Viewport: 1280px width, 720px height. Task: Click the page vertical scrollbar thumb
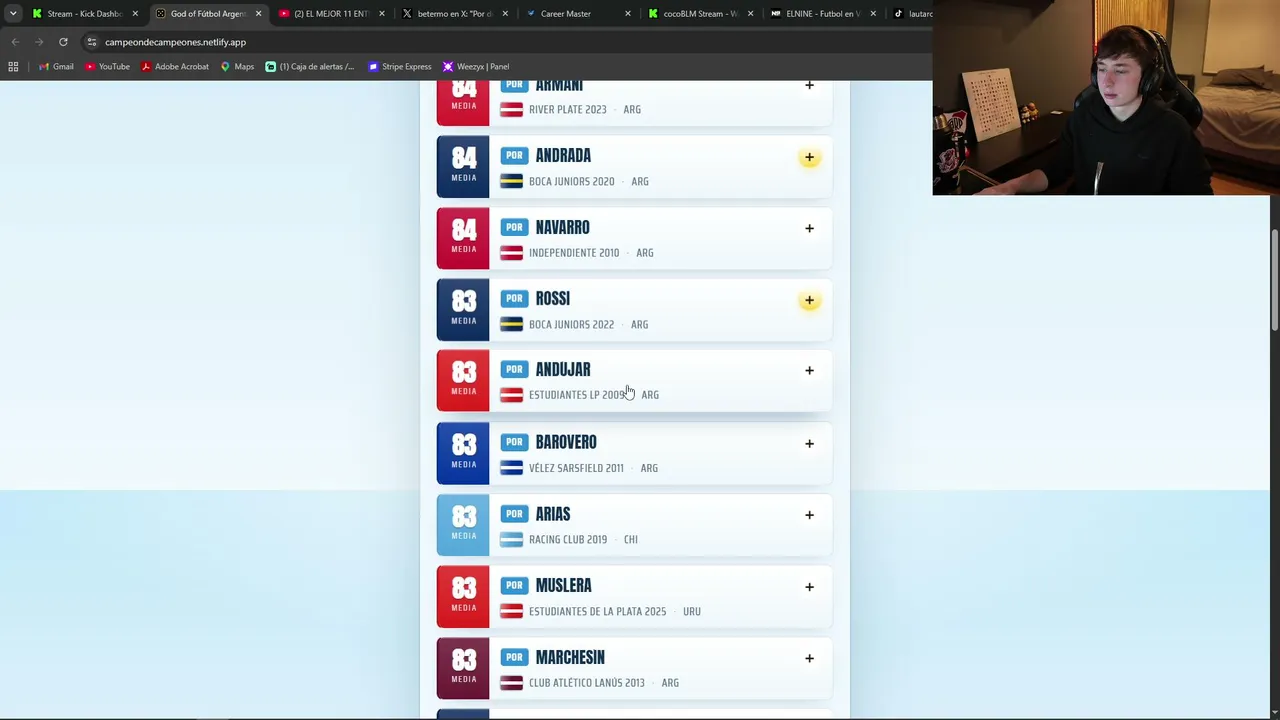[1274, 280]
